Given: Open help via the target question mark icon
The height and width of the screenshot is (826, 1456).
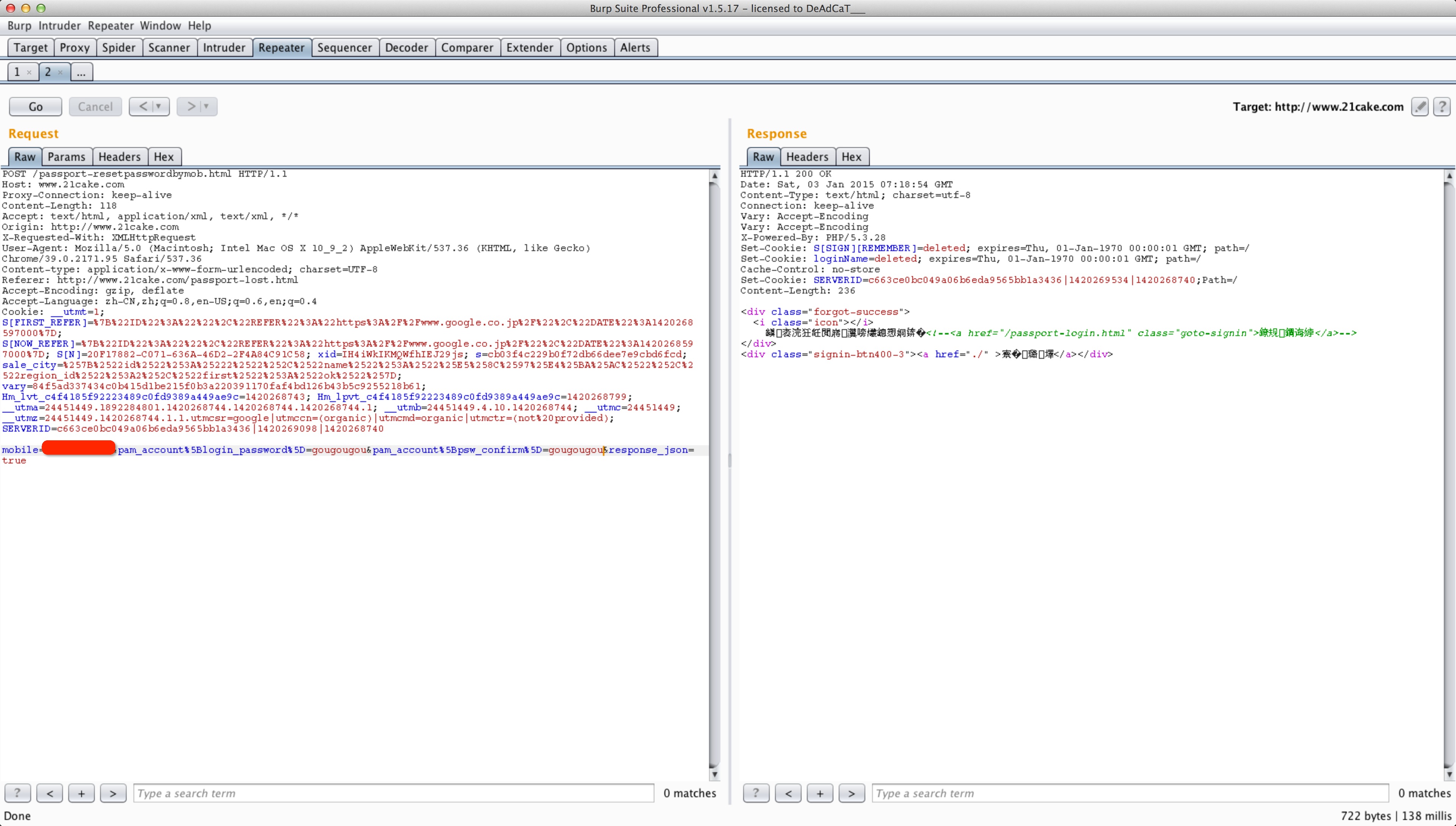Looking at the screenshot, I should pos(1442,107).
